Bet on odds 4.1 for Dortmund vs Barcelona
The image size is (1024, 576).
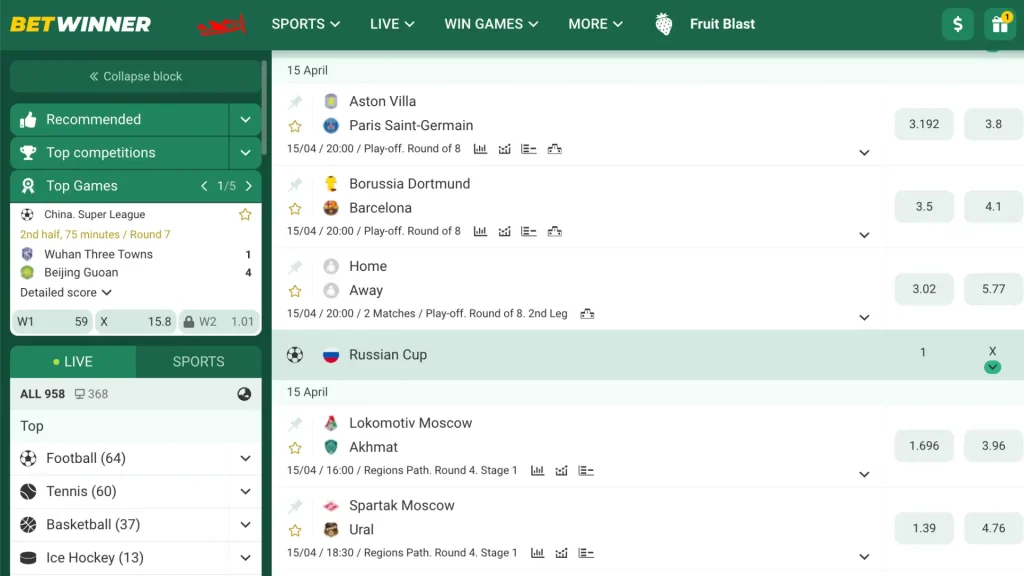[x=993, y=206]
